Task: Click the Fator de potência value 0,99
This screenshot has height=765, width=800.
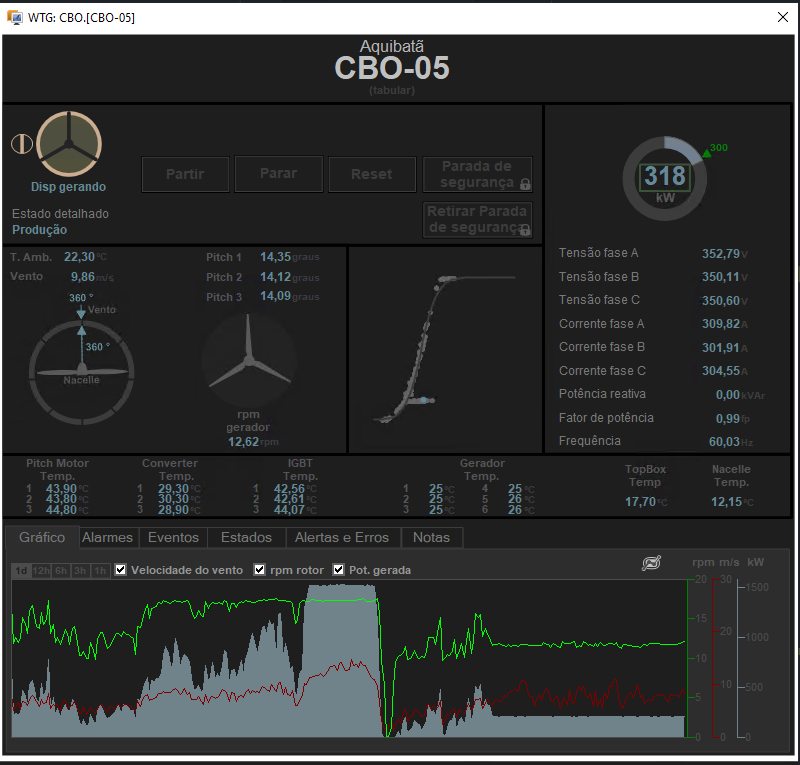Action: tap(728, 418)
